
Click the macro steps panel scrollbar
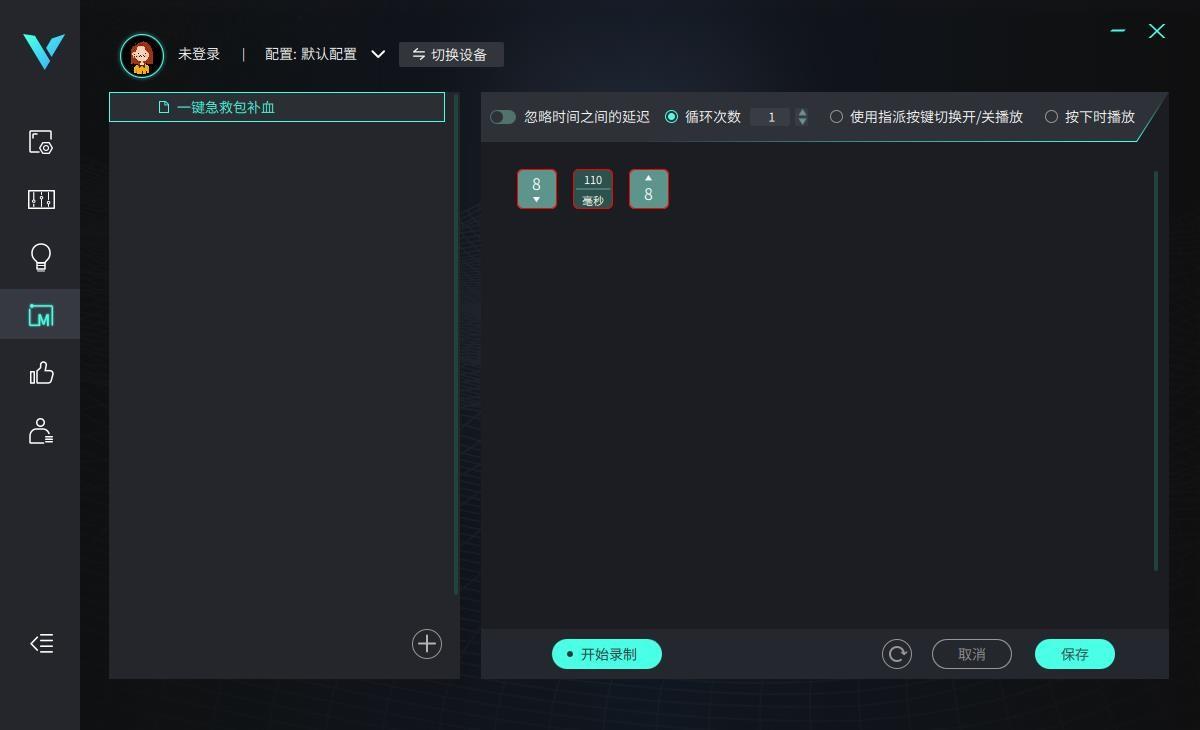1156,371
